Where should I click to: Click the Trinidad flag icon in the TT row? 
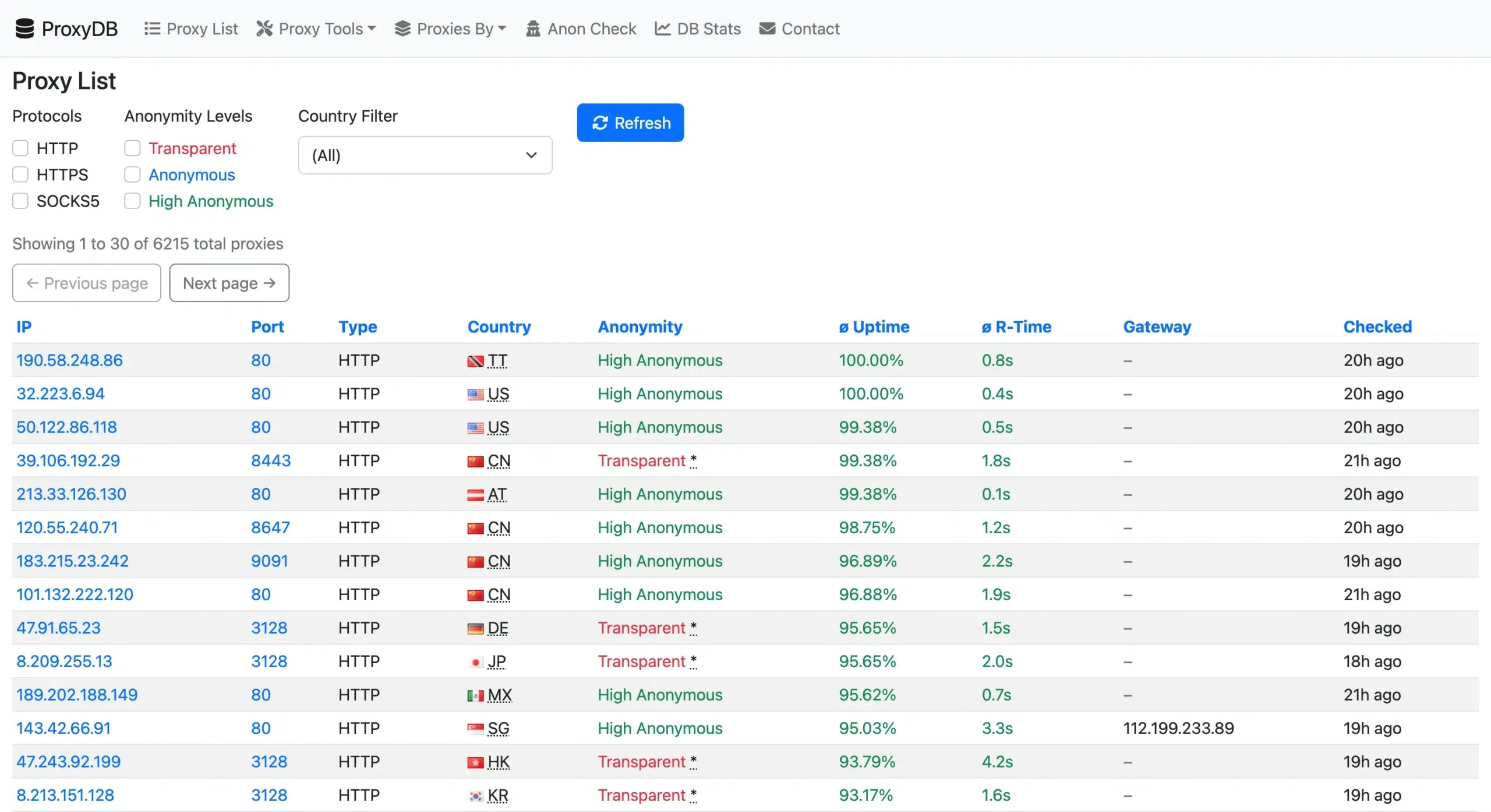pos(475,361)
